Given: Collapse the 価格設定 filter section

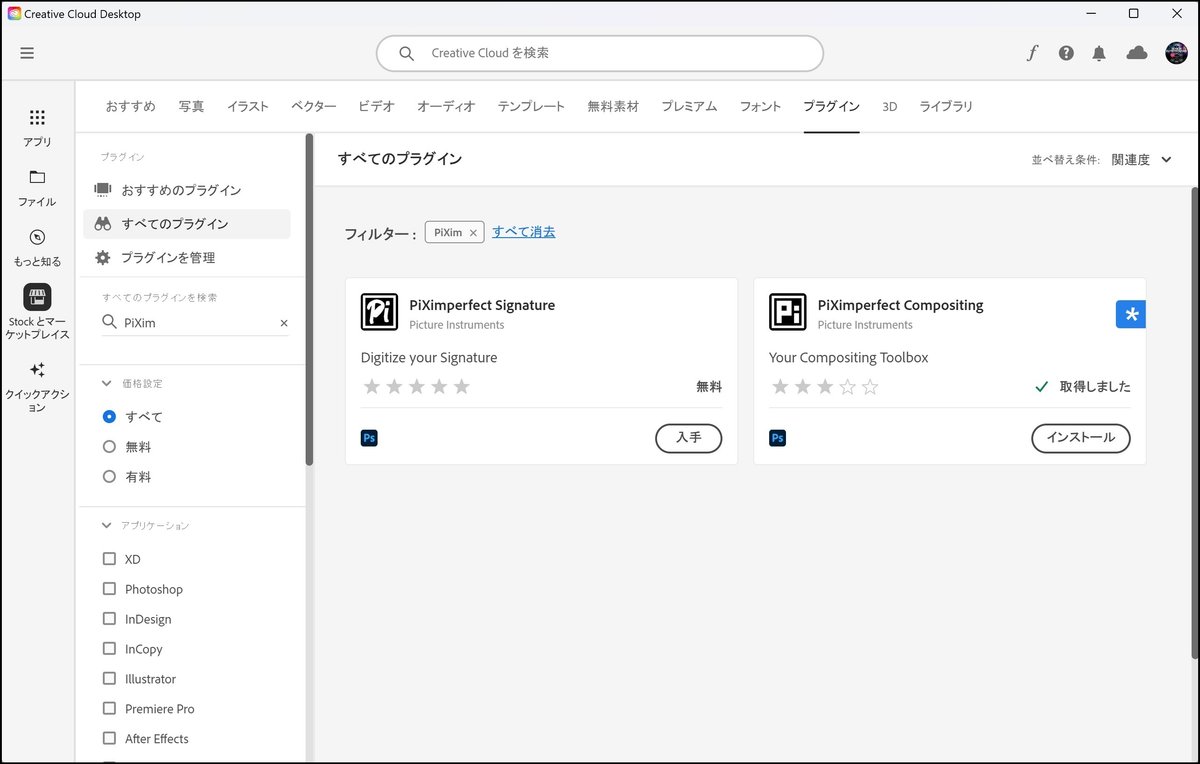Looking at the screenshot, I should pos(107,383).
